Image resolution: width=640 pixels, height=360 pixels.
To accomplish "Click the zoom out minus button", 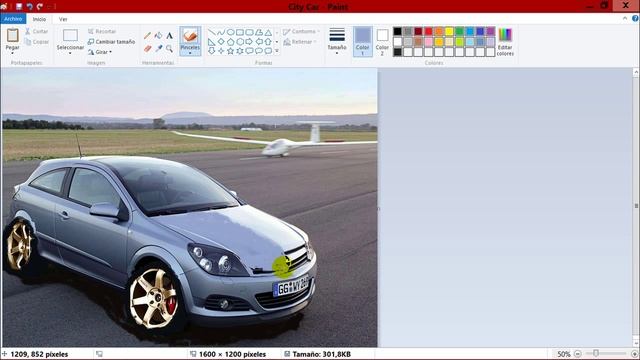I will click(578, 354).
